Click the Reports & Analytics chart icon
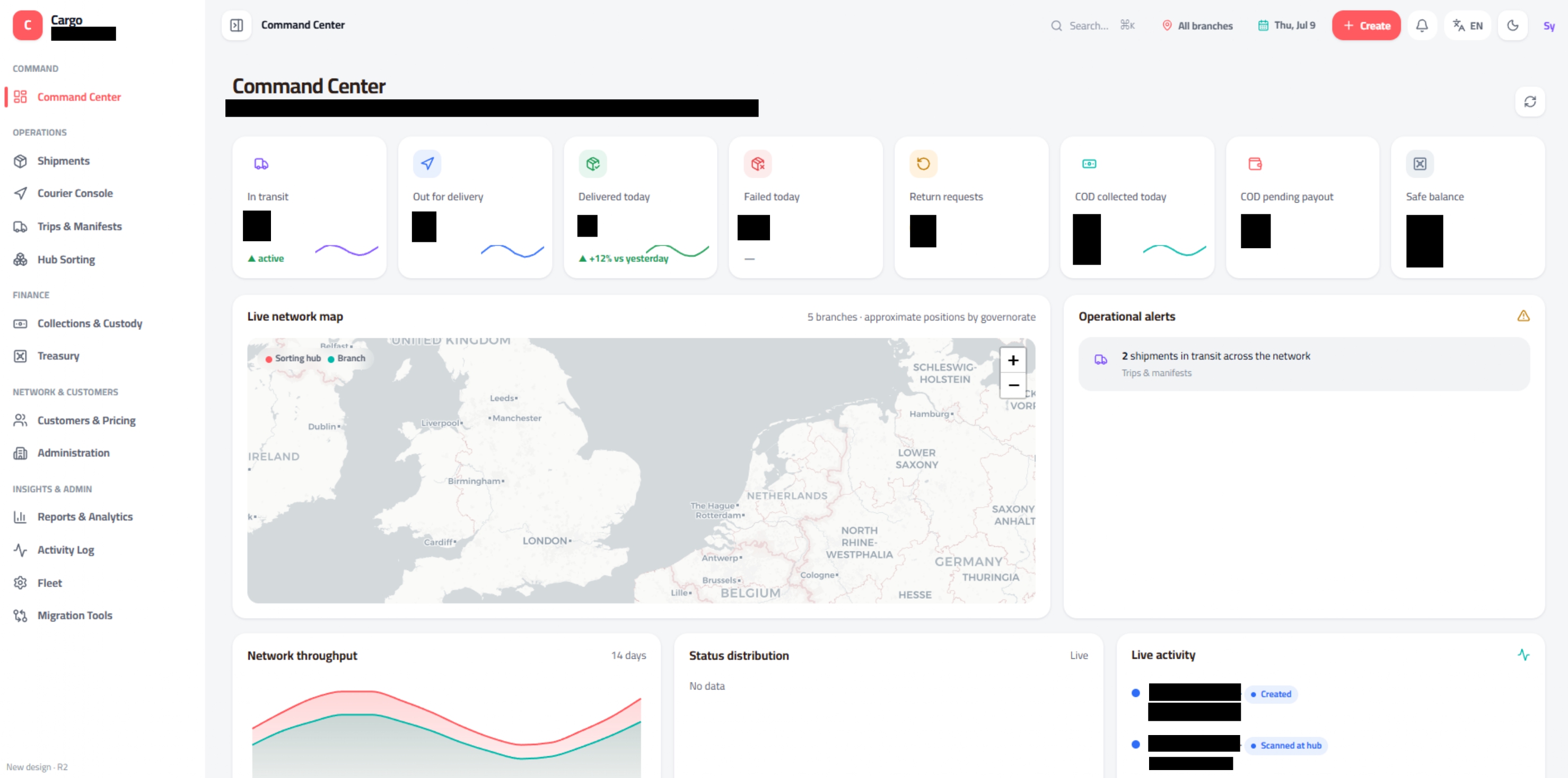The image size is (1568, 778). point(20,517)
